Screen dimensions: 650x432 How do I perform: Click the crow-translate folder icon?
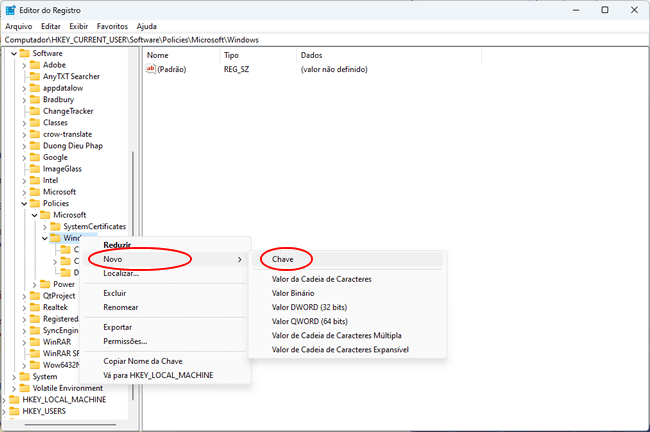pos(35,134)
